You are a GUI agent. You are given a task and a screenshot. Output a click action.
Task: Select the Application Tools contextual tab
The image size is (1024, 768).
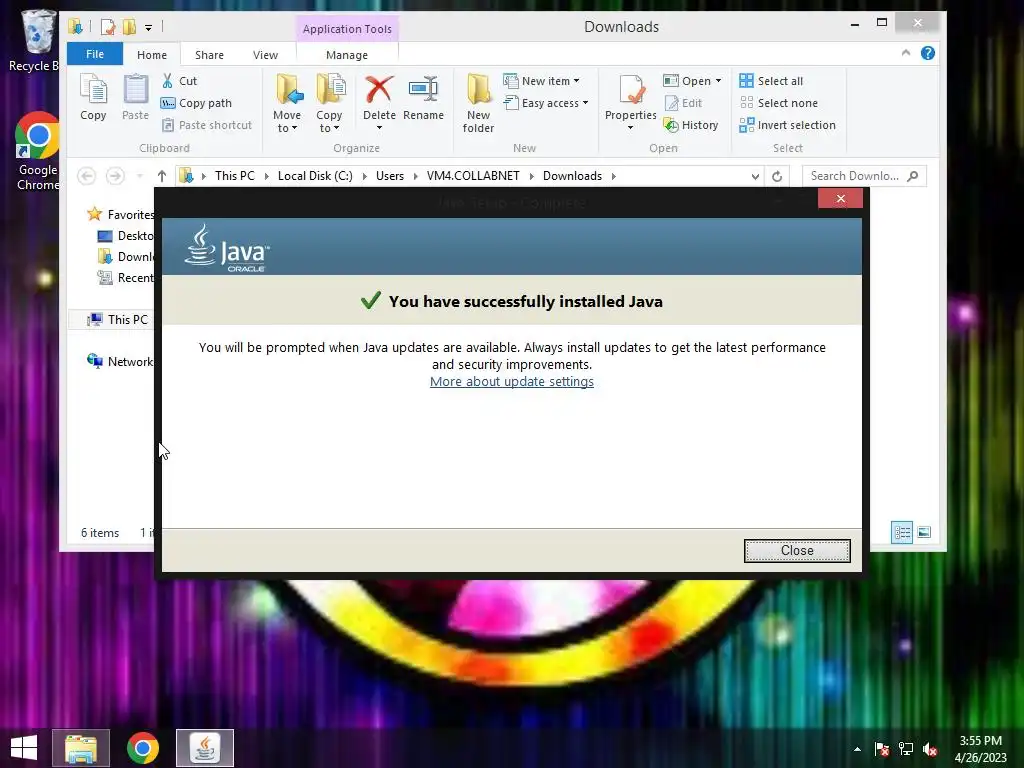coord(347,29)
